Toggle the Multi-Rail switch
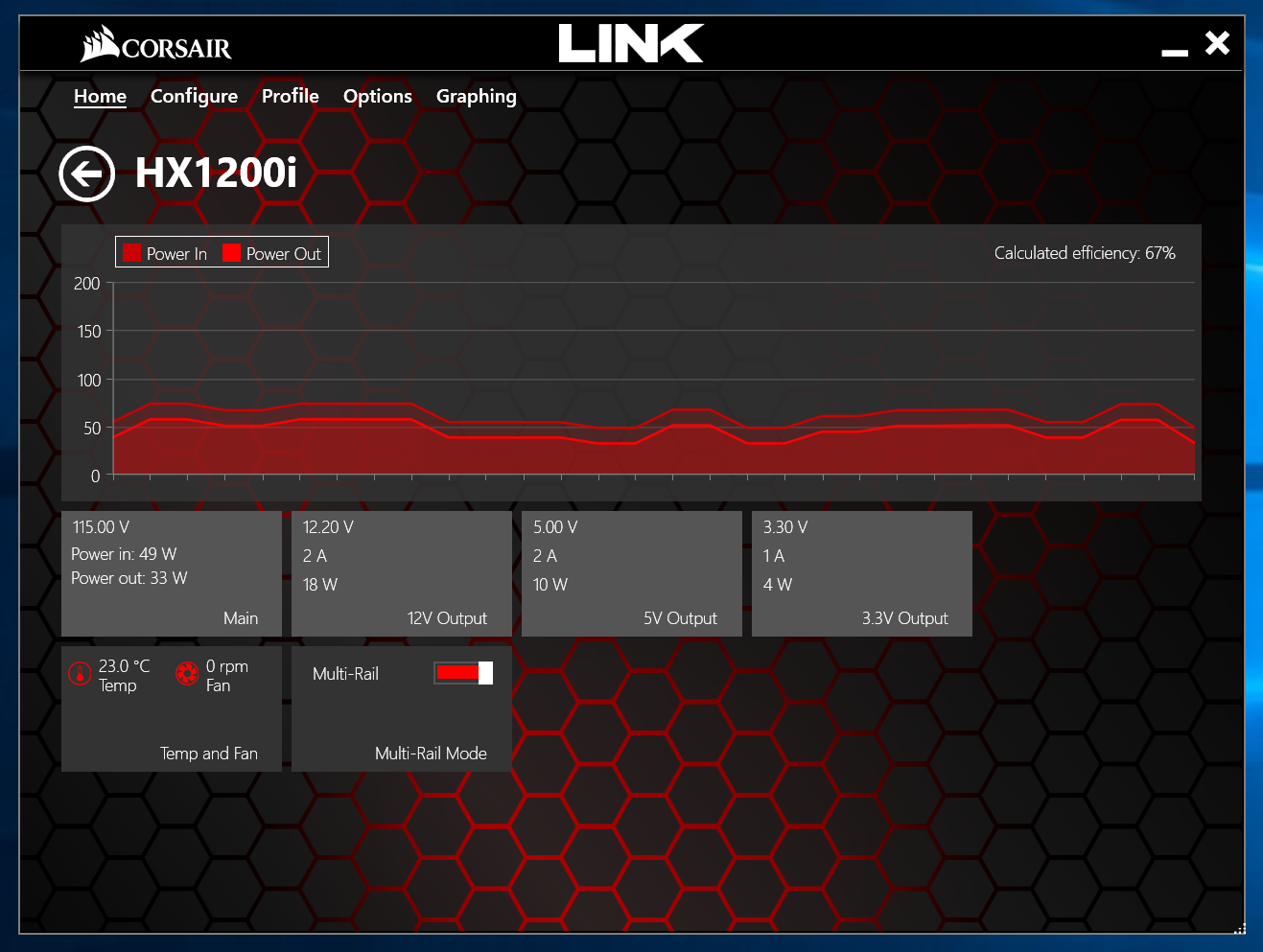This screenshot has height=952, width=1263. click(x=463, y=673)
